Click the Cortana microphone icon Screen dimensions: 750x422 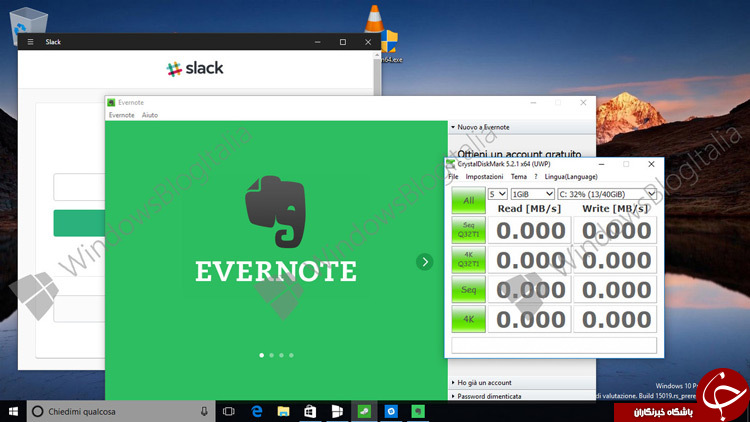(x=204, y=411)
